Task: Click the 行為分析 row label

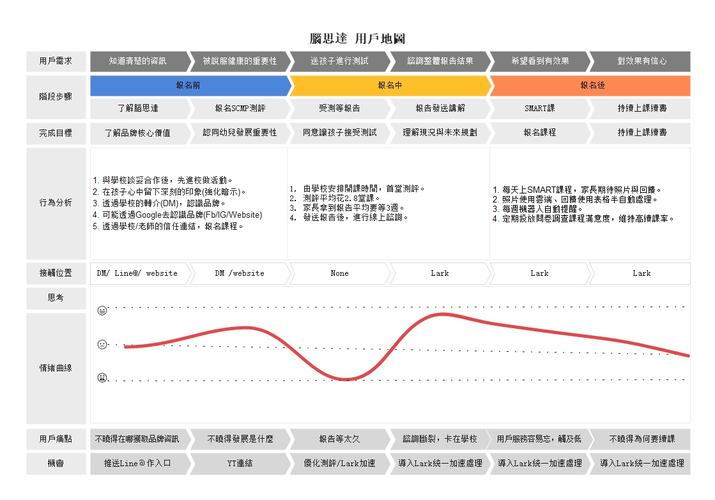Action: tap(56, 203)
